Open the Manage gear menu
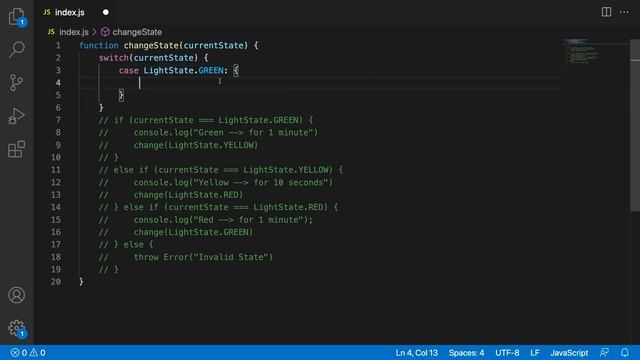This screenshot has width=640, height=360. [16, 328]
